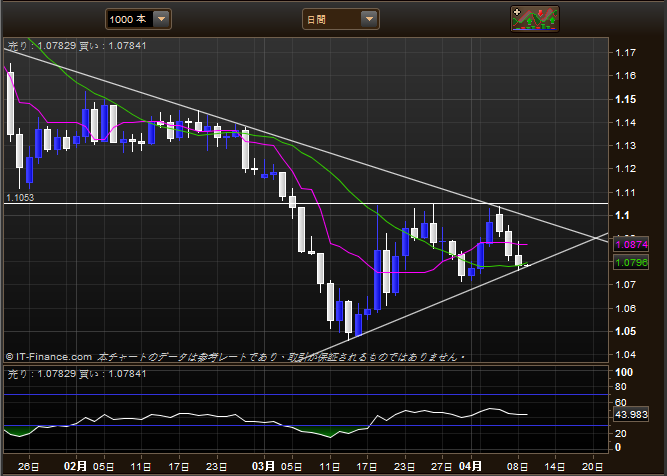Click the 1.06 price axis label
The height and width of the screenshot is (476, 667).
click(625, 308)
